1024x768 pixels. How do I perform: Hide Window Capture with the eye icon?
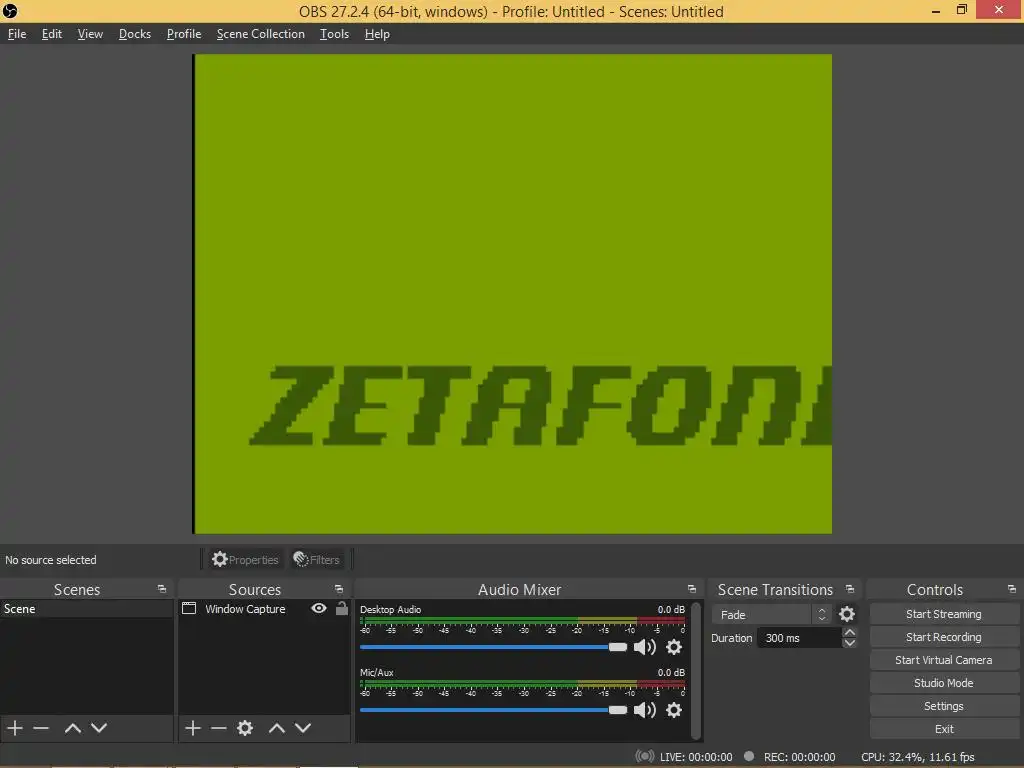319,608
